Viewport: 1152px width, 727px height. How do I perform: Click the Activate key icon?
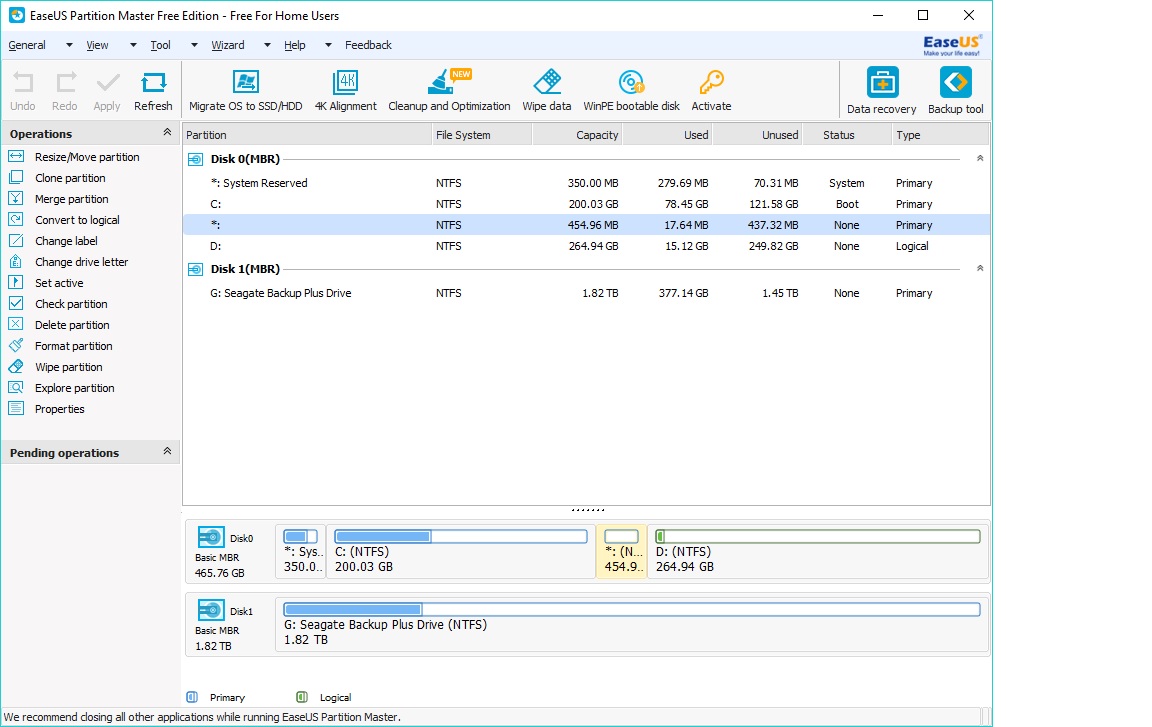point(711,91)
